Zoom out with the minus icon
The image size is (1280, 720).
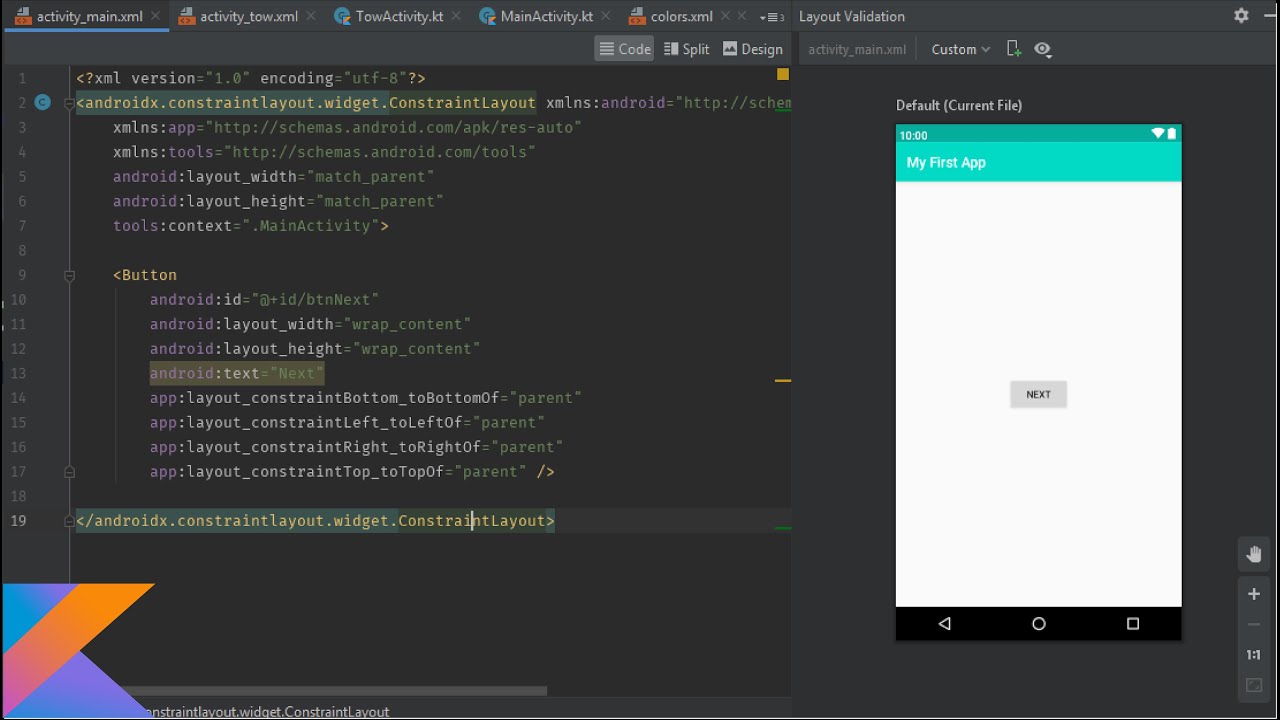[x=1253, y=624]
